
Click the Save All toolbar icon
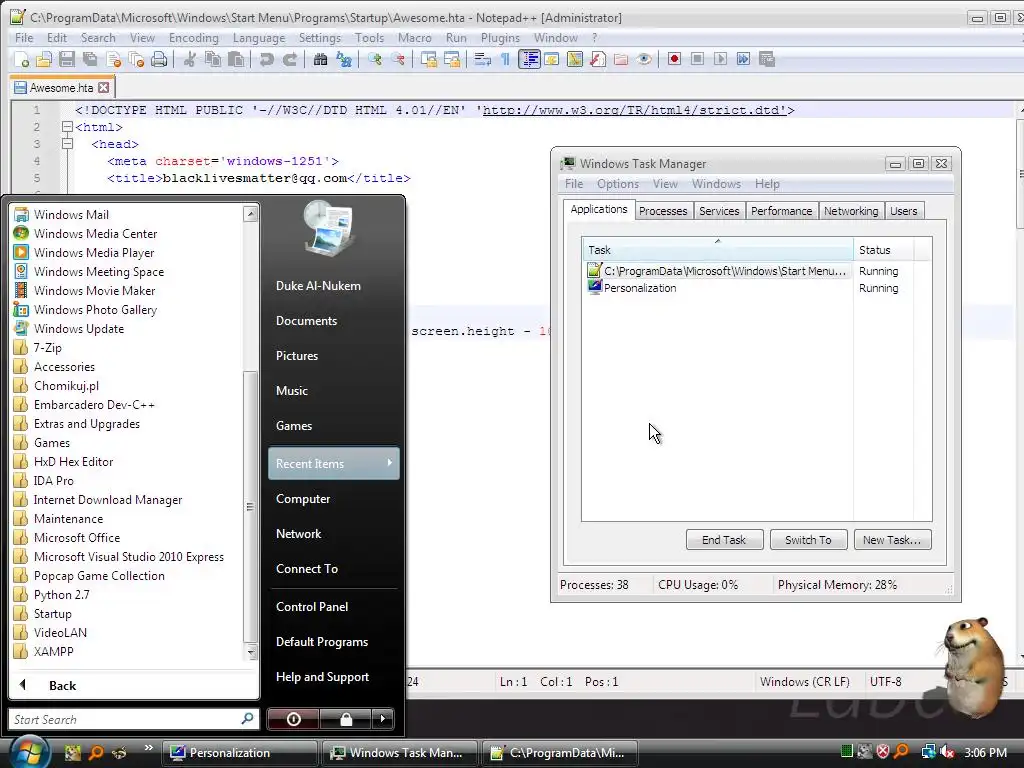point(90,59)
